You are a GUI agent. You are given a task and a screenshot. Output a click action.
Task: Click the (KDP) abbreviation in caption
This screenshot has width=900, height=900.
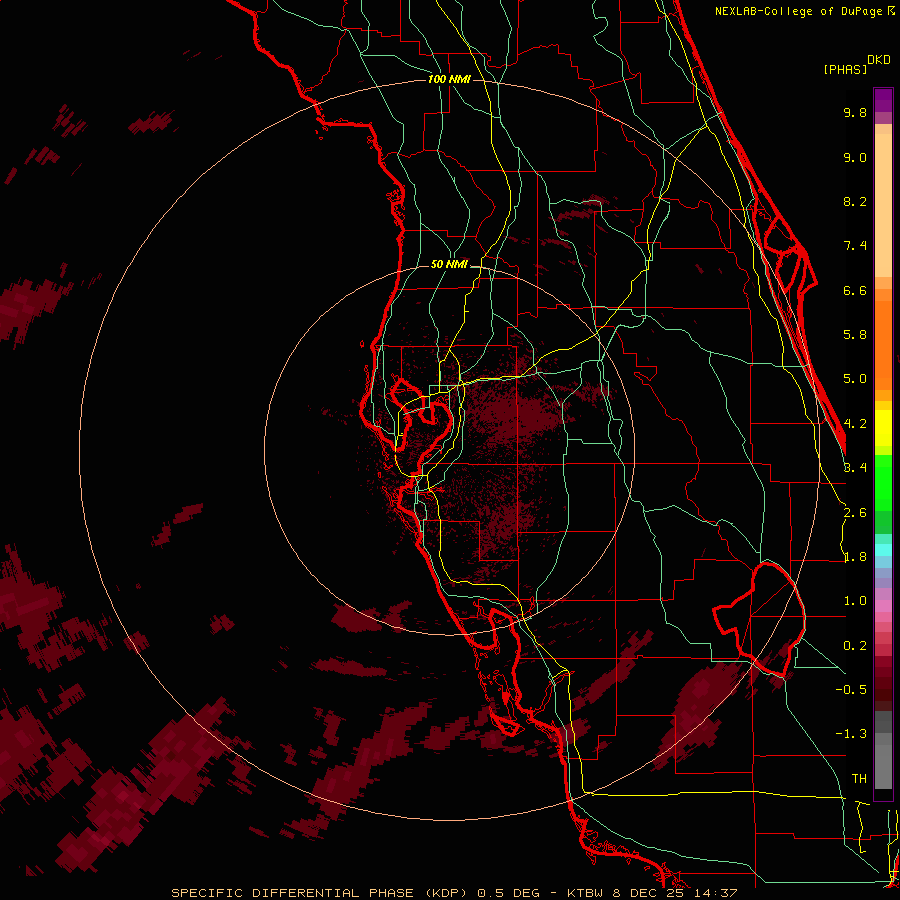click(445, 893)
